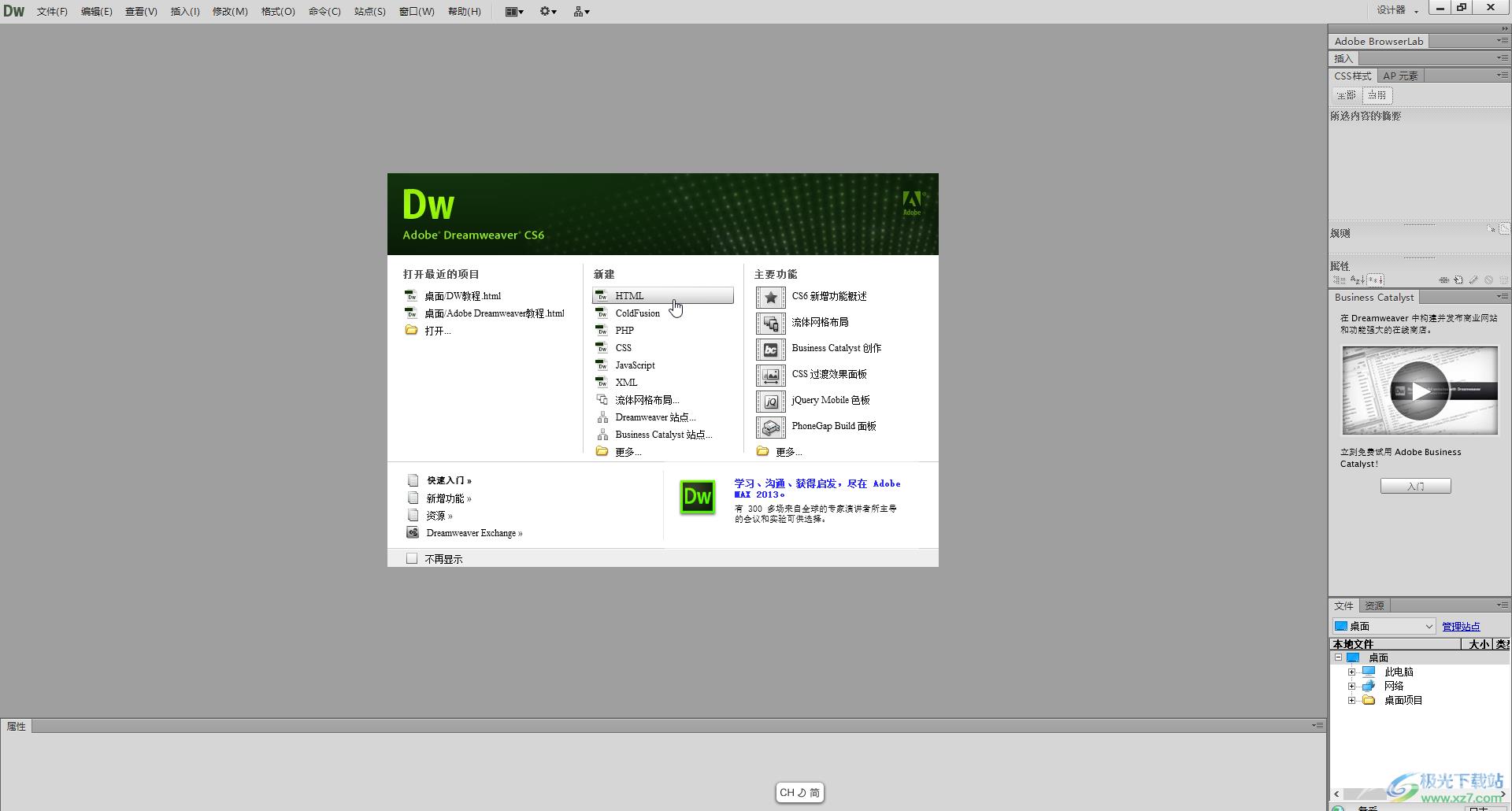Viewport: 1512px width, 811px height.
Task: Click the 快速入门 document icon
Action: [413, 480]
